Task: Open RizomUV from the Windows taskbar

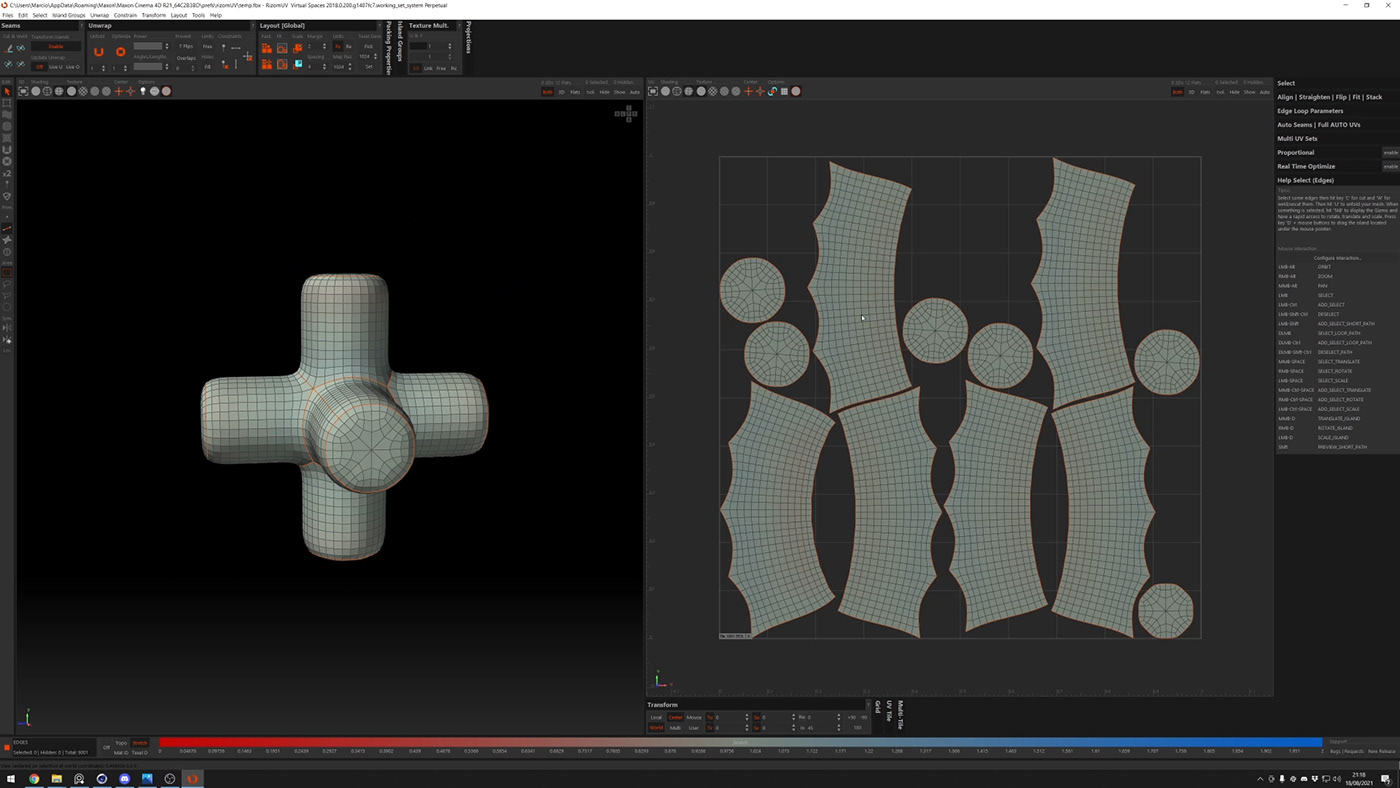Action: [x=192, y=778]
